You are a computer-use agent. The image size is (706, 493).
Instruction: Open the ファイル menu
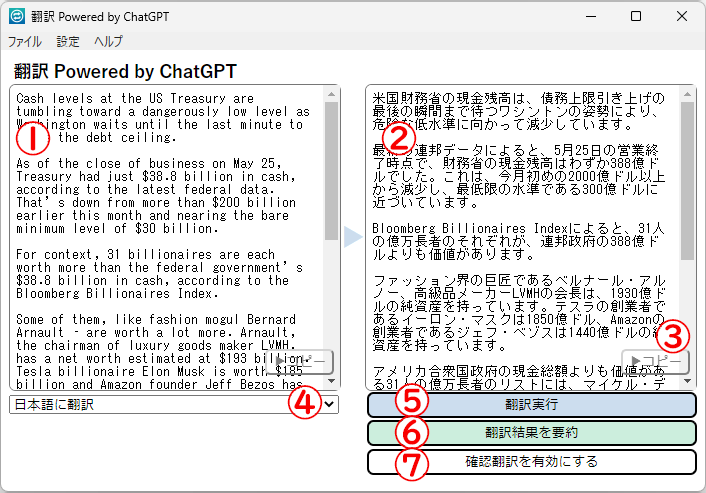pos(25,42)
